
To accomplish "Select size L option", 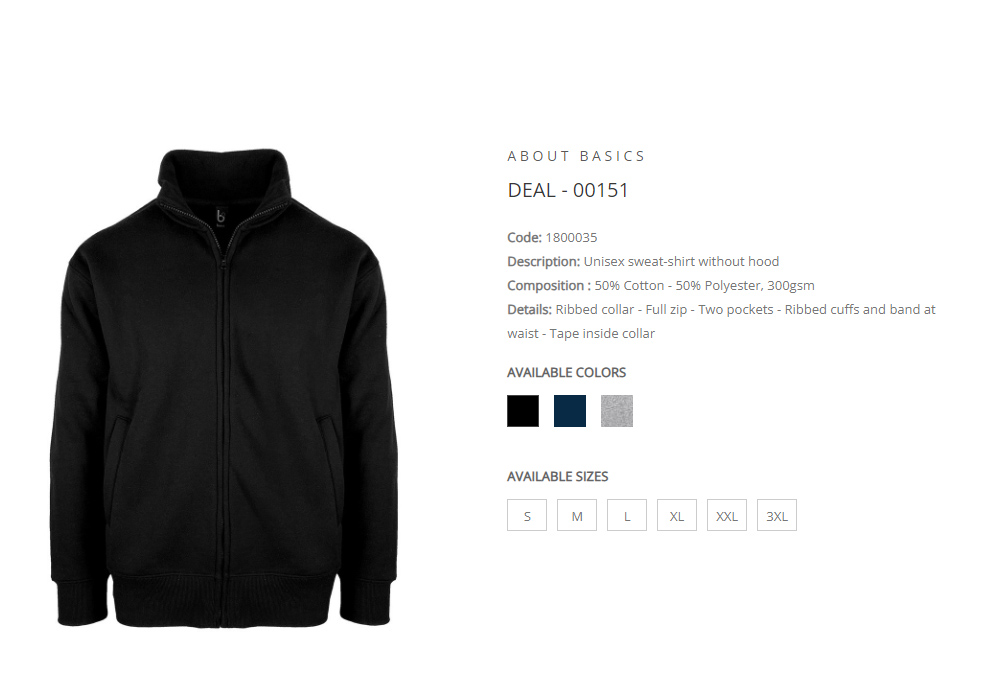I will tap(626, 515).
